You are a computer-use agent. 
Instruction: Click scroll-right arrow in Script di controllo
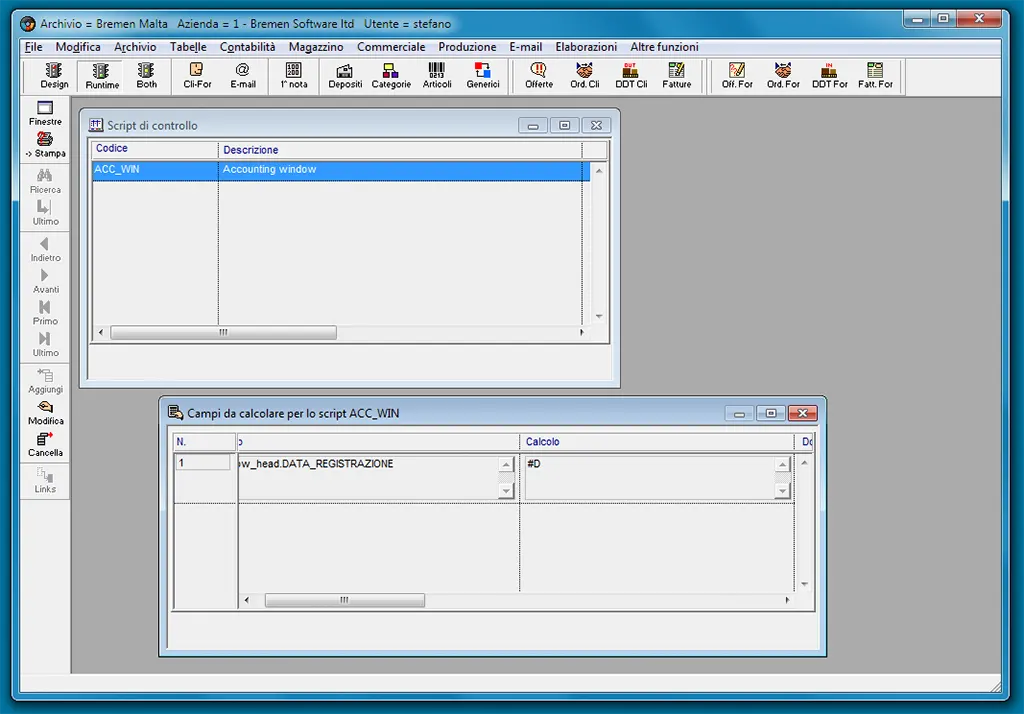pyautogui.click(x=582, y=333)
